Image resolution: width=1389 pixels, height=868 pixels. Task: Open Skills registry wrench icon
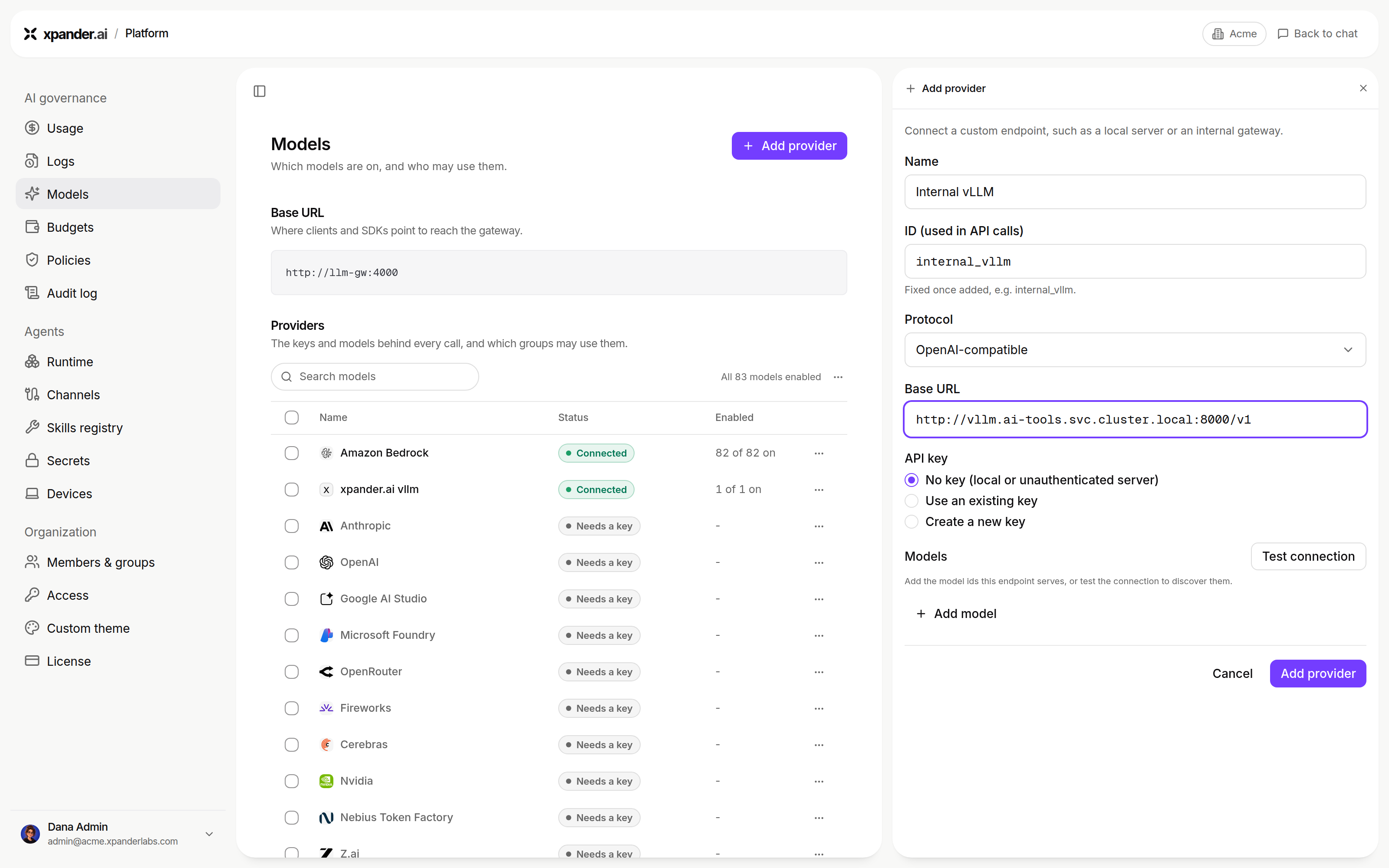tap(32, 427)
